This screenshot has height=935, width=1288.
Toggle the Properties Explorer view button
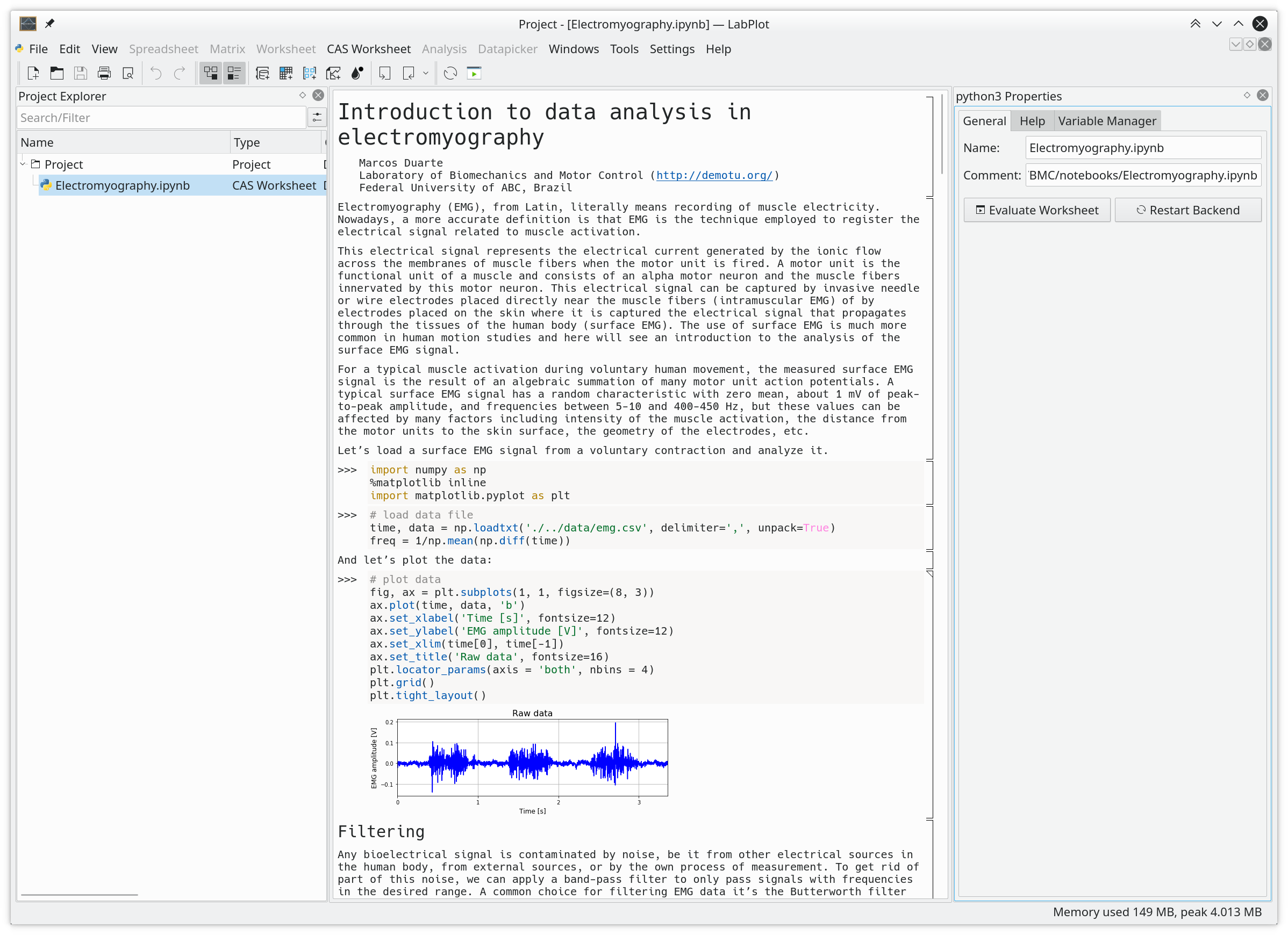pos(234,73)
